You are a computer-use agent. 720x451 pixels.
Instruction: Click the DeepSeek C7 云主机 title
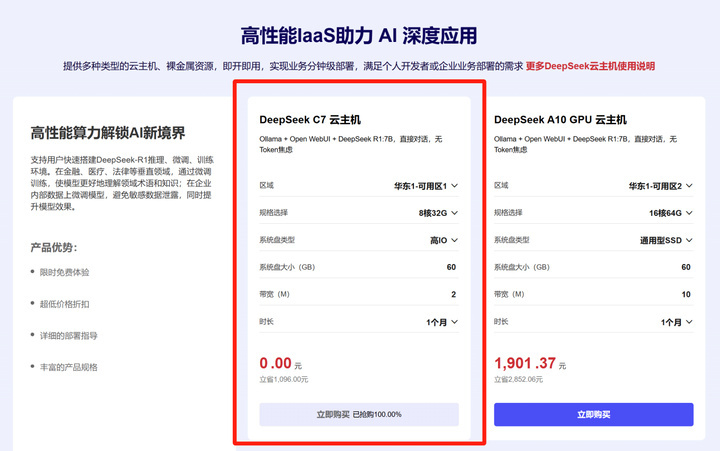310,120
